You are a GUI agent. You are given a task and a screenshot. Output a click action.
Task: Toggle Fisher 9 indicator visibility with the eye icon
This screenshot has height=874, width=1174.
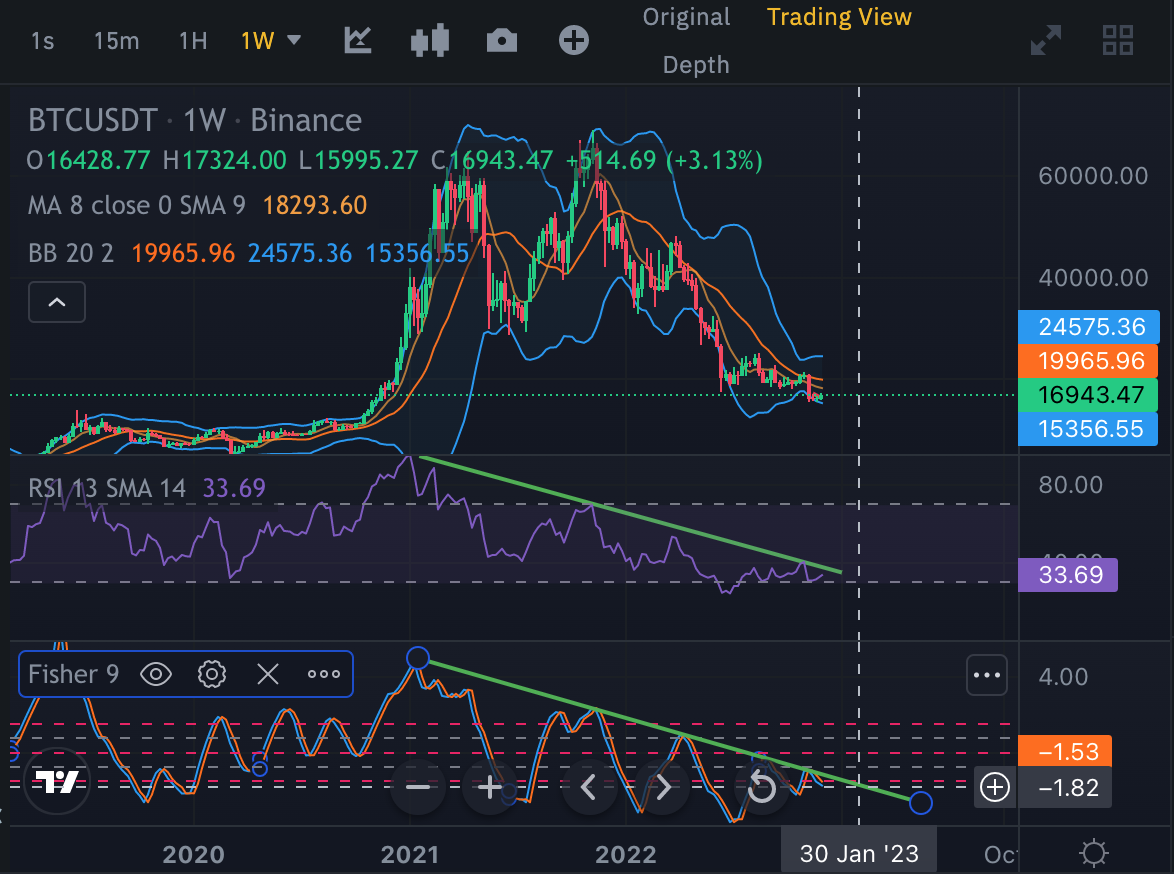point(156,674)
